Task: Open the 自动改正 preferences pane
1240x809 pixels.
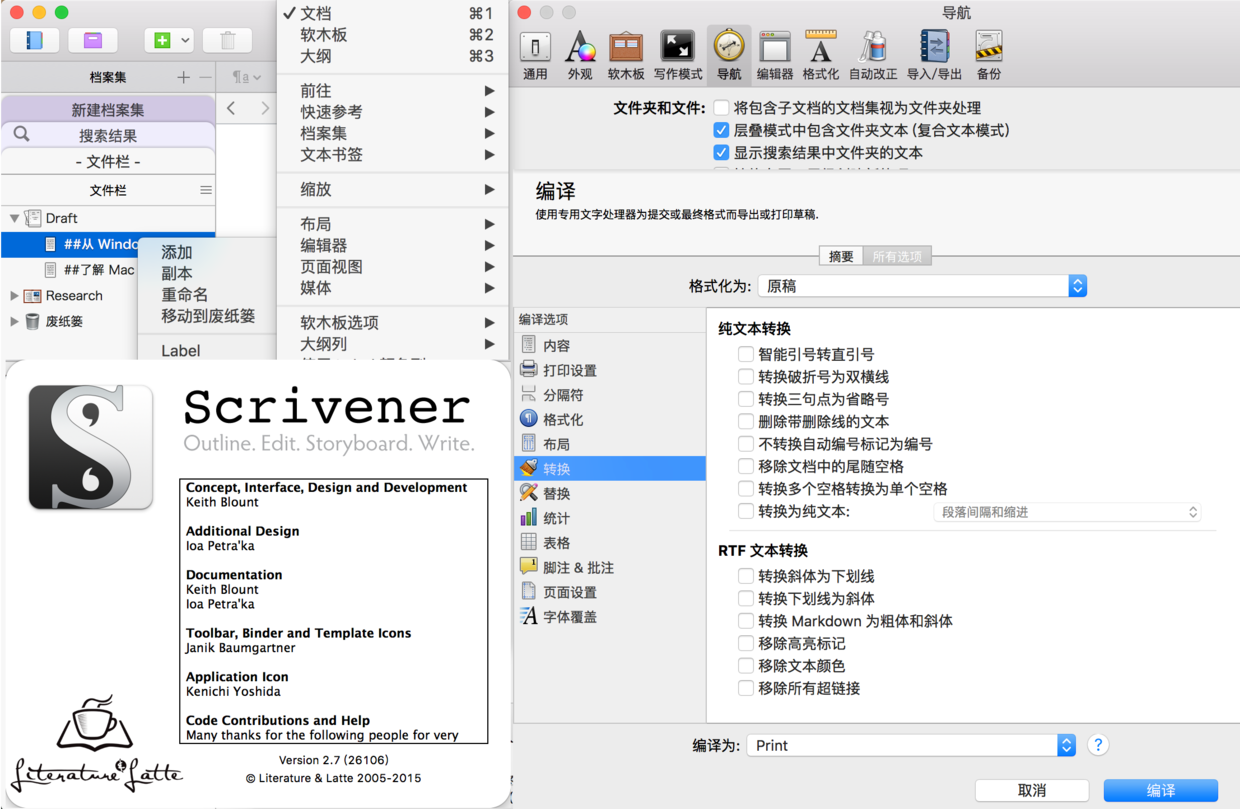Action: pos(873,55)
